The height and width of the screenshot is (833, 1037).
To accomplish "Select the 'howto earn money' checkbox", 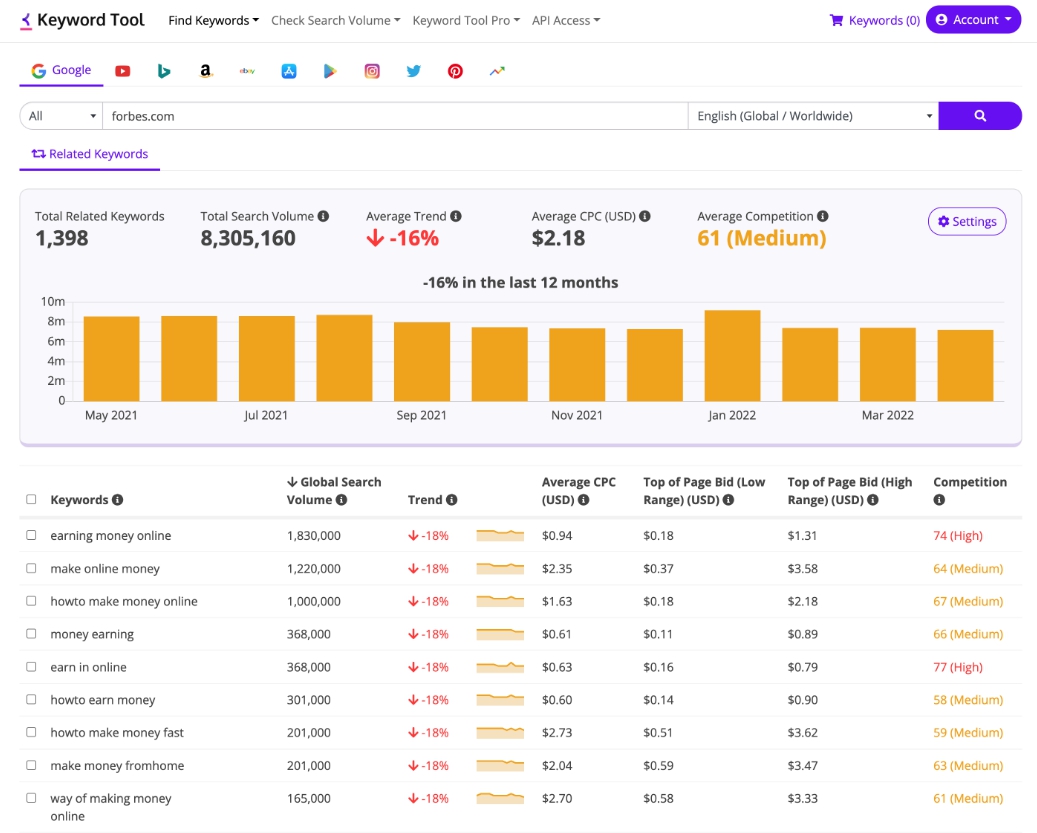I will [x=31, y=699].
